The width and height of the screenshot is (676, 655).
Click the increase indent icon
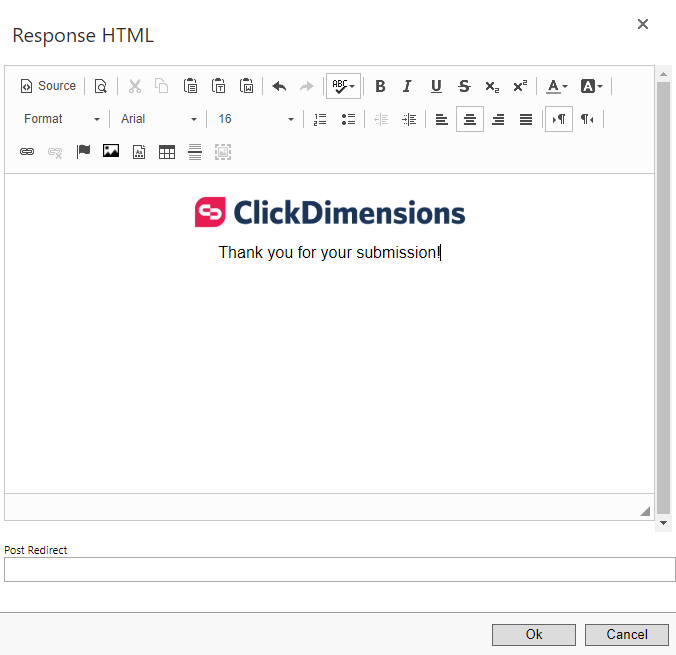coord(409,119)
